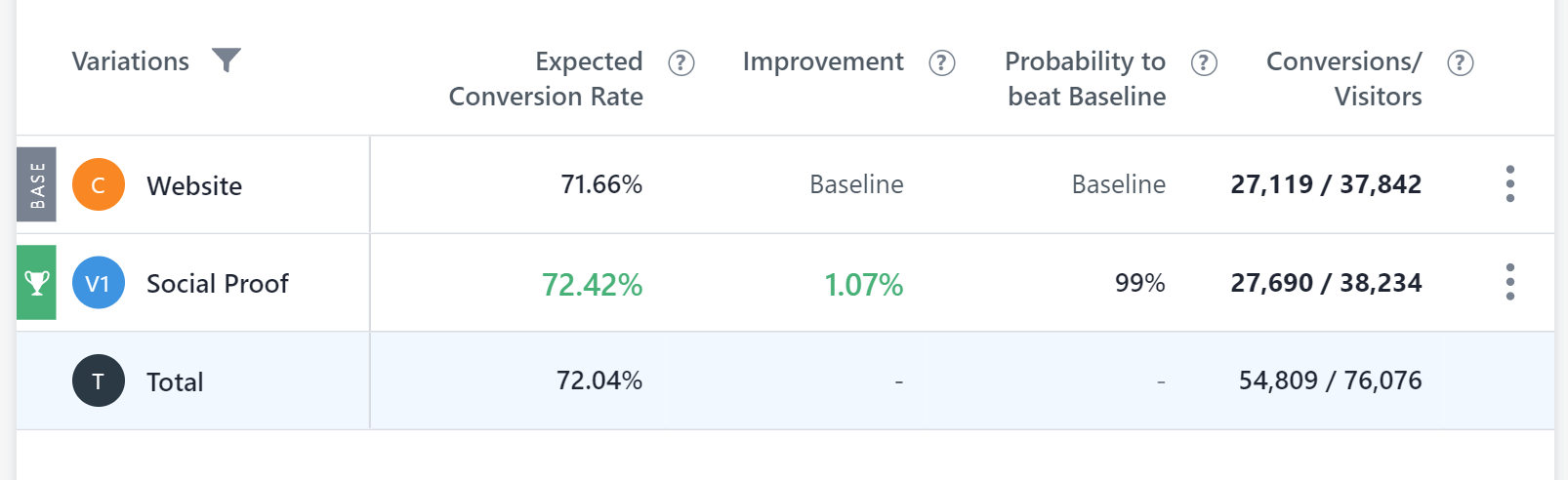Open the Website variation name
Screen dimensions: 1568x480
194,185
